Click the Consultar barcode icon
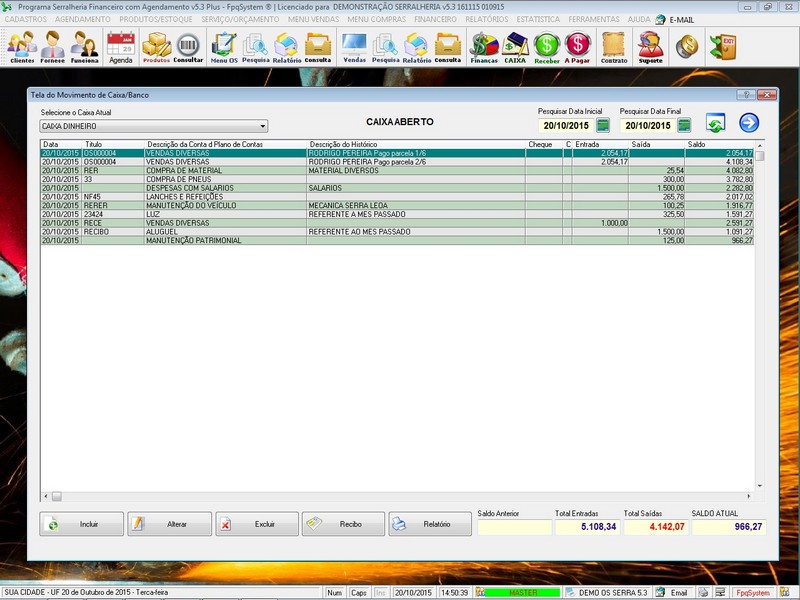The image size is (800, 600). tap(188, 47)
